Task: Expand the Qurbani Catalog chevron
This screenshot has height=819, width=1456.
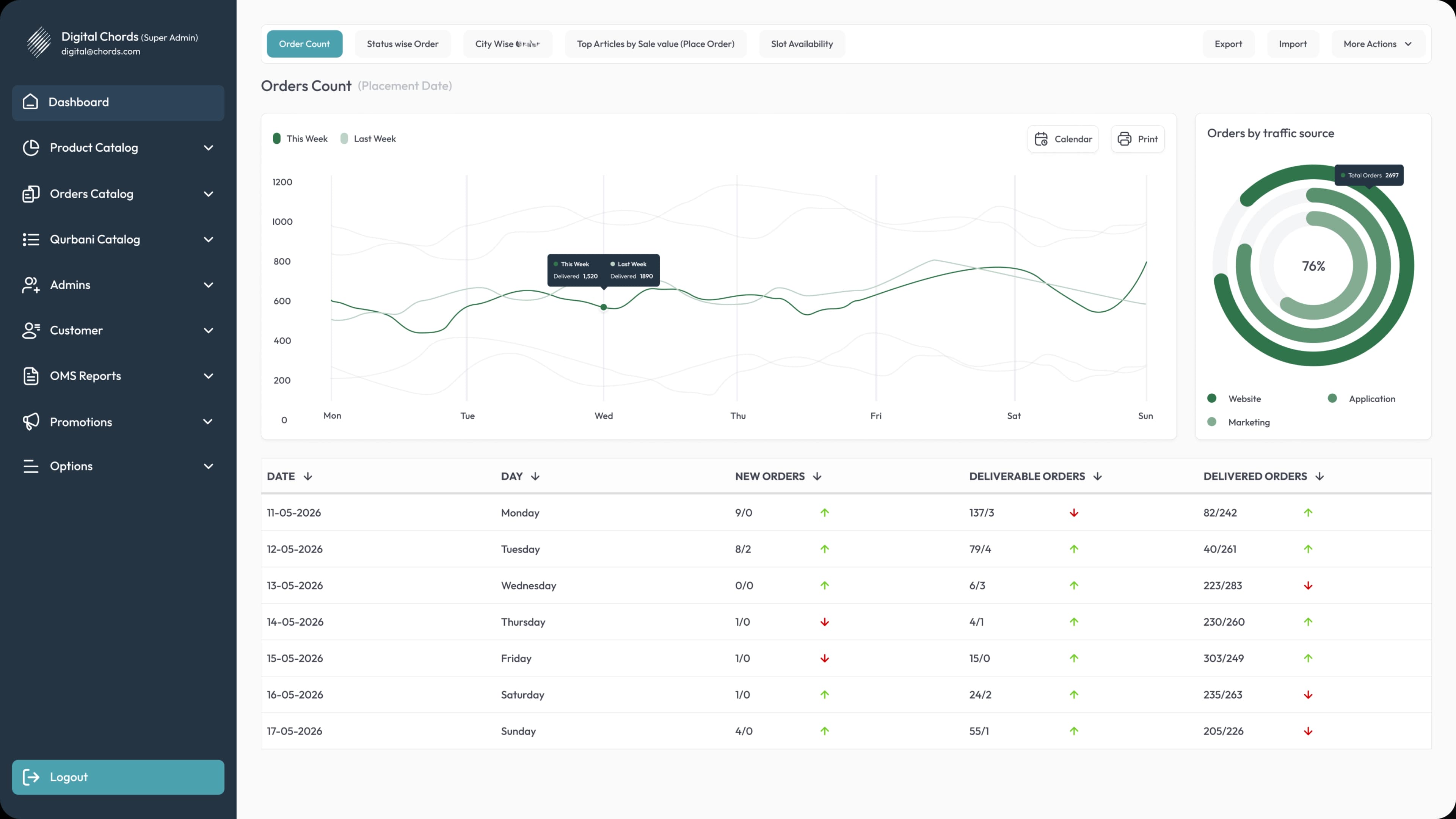Action: 209,240
